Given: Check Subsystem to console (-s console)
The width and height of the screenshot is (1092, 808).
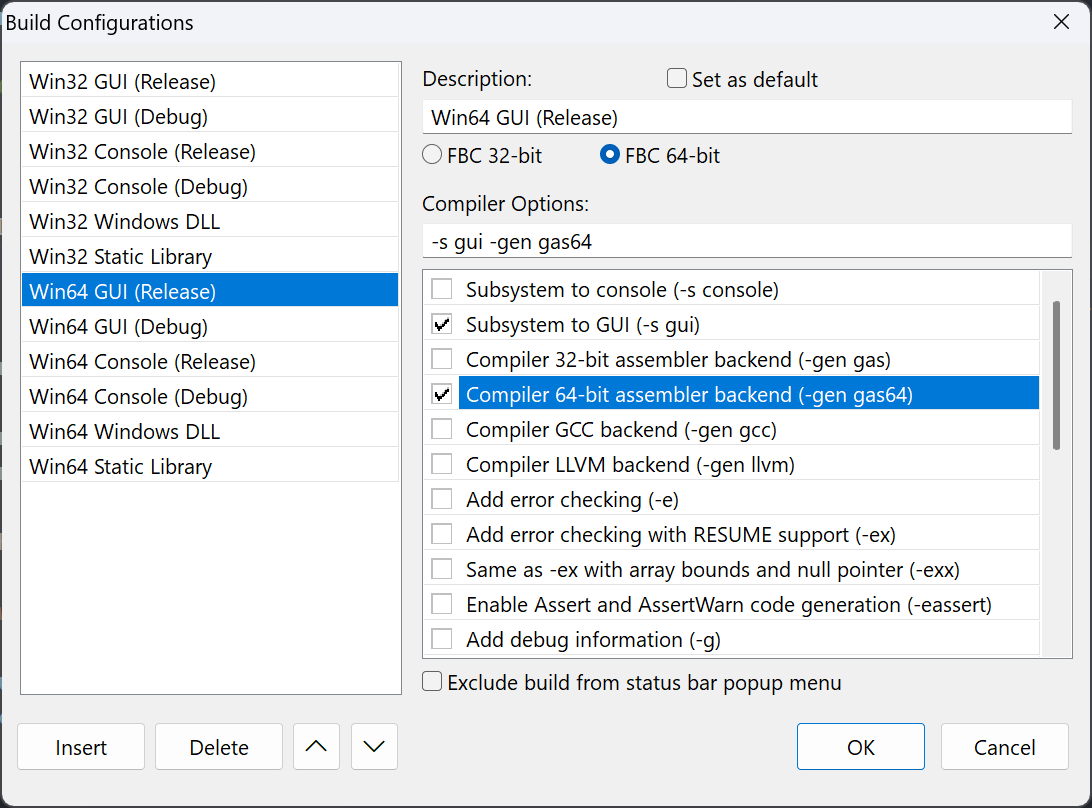Looking at the screenshot, I should tap(442, 289).
